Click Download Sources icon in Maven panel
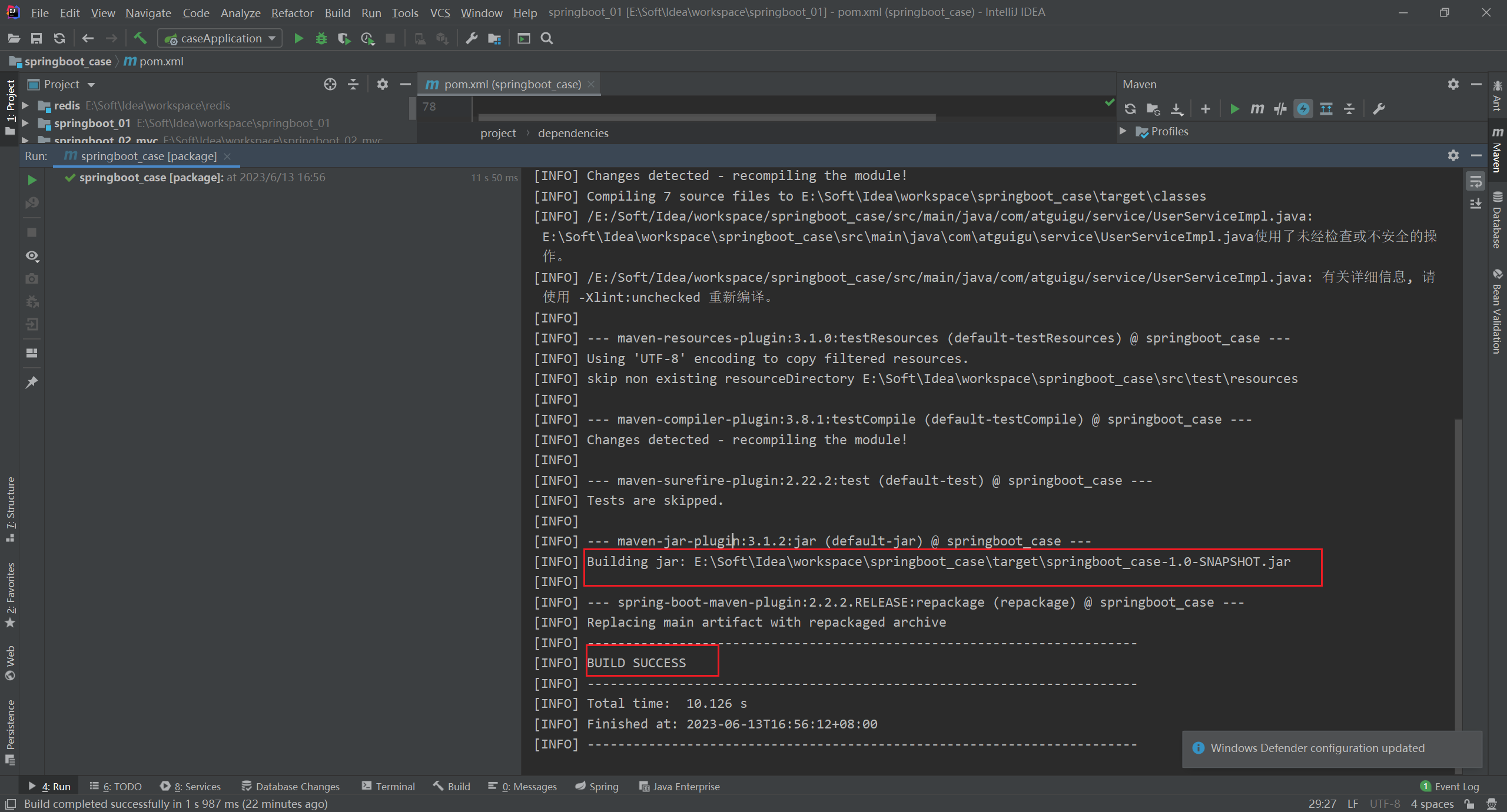 [1176, 109]
